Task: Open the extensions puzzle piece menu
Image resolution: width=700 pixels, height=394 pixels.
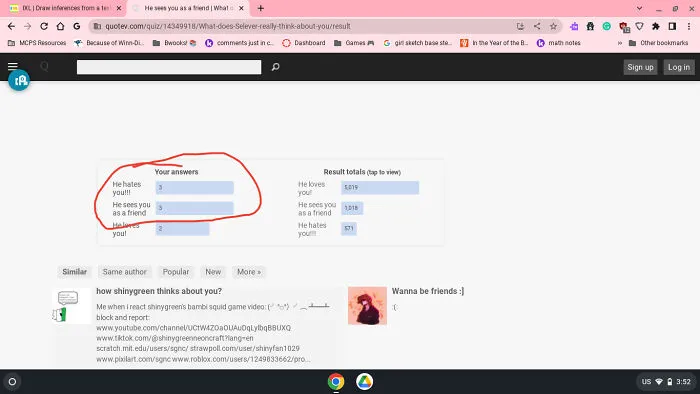Action: [656, 26]
